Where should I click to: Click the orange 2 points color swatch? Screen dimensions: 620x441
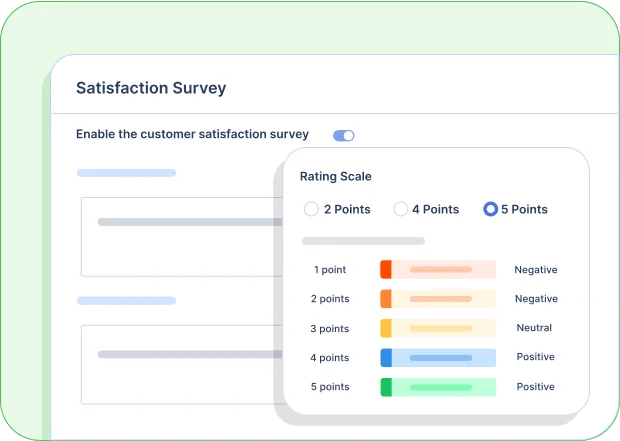click(x=386, y=299)
